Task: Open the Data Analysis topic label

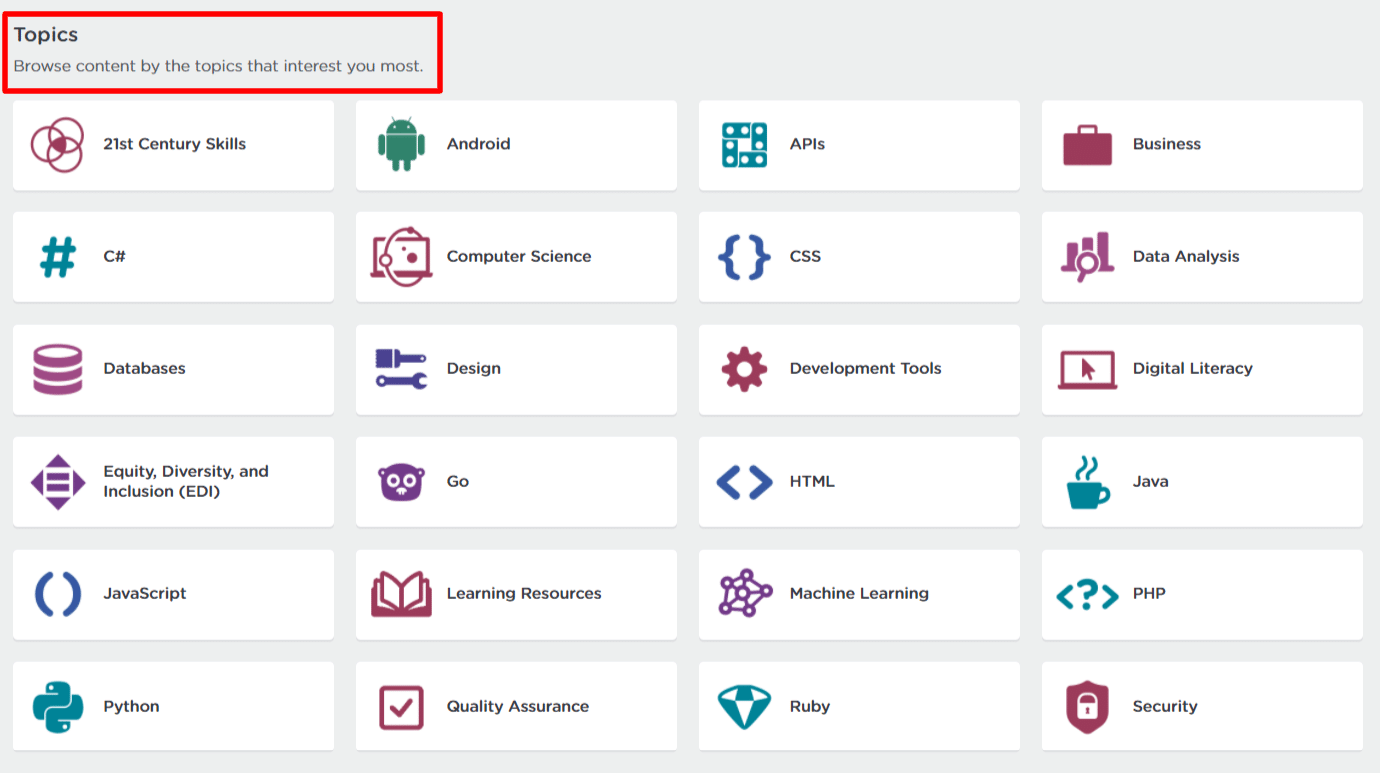Action: pyautogui.click(x=1185, y=256)
